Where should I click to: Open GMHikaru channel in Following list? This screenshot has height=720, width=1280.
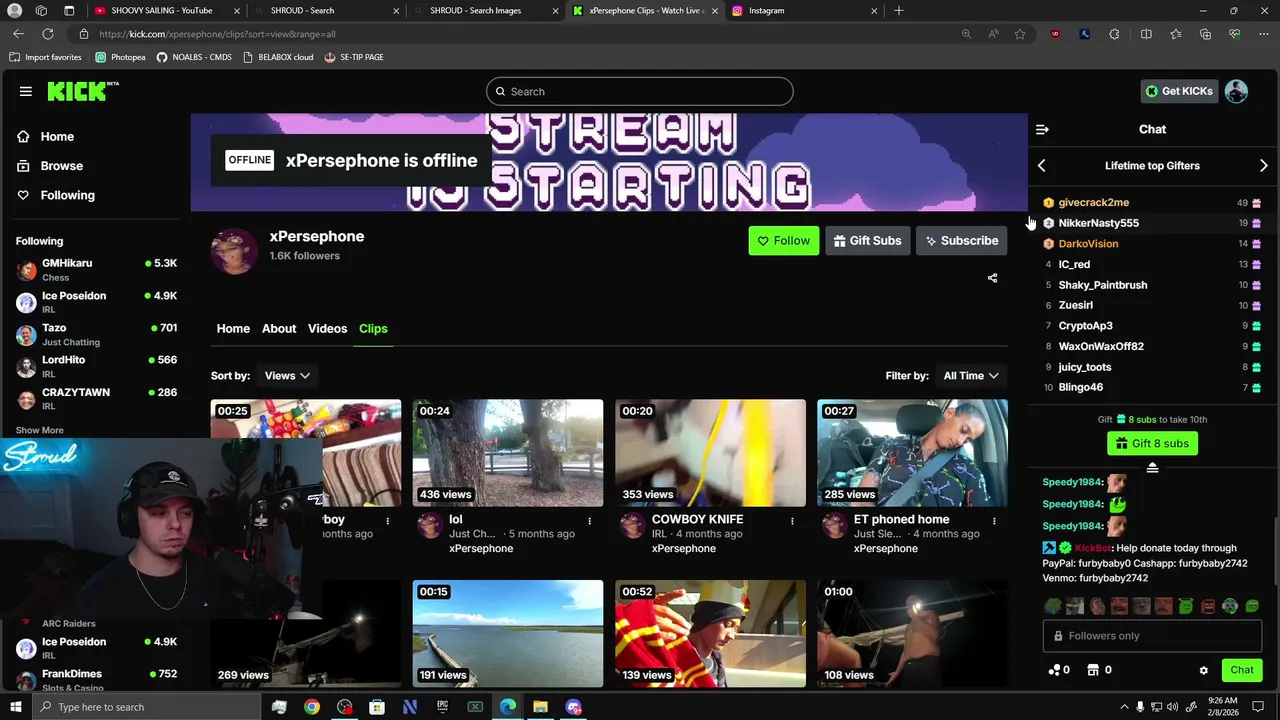click(96, 270)
